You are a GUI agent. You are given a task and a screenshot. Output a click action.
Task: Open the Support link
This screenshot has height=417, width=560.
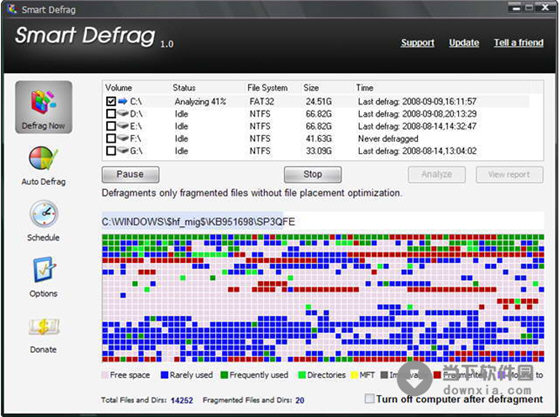(x=418, y=43)
